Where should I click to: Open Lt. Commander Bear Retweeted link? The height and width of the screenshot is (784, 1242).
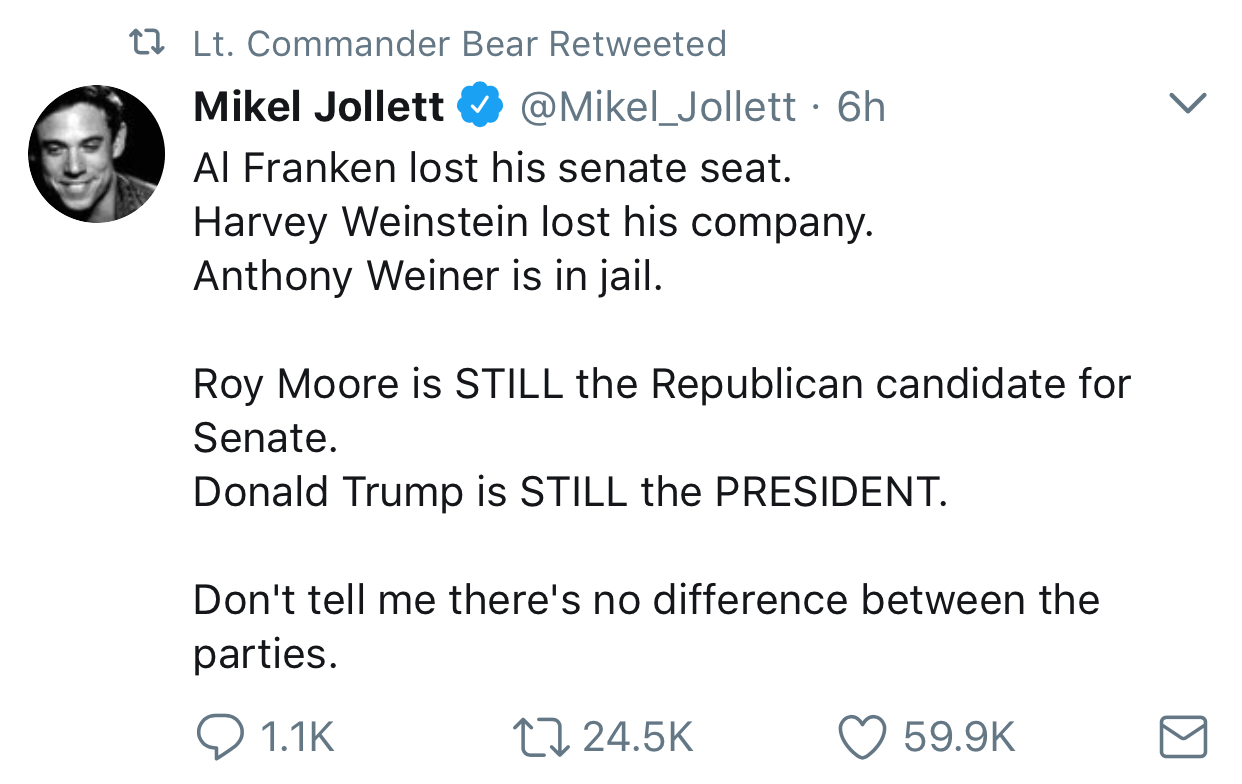pyautogui.click(x=459, y=43)
